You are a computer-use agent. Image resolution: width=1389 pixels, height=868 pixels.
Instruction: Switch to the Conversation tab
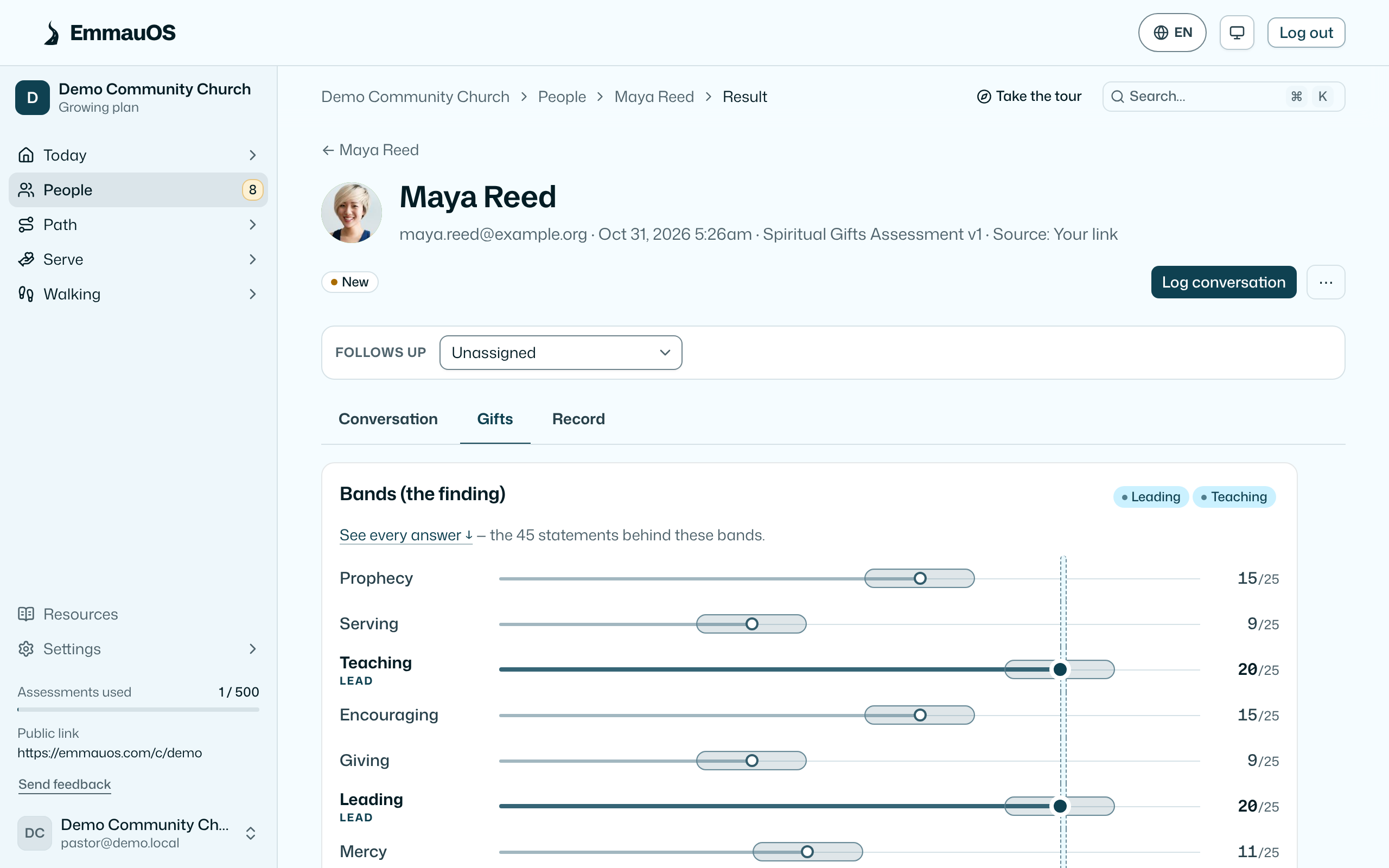(x=388, y=419)
